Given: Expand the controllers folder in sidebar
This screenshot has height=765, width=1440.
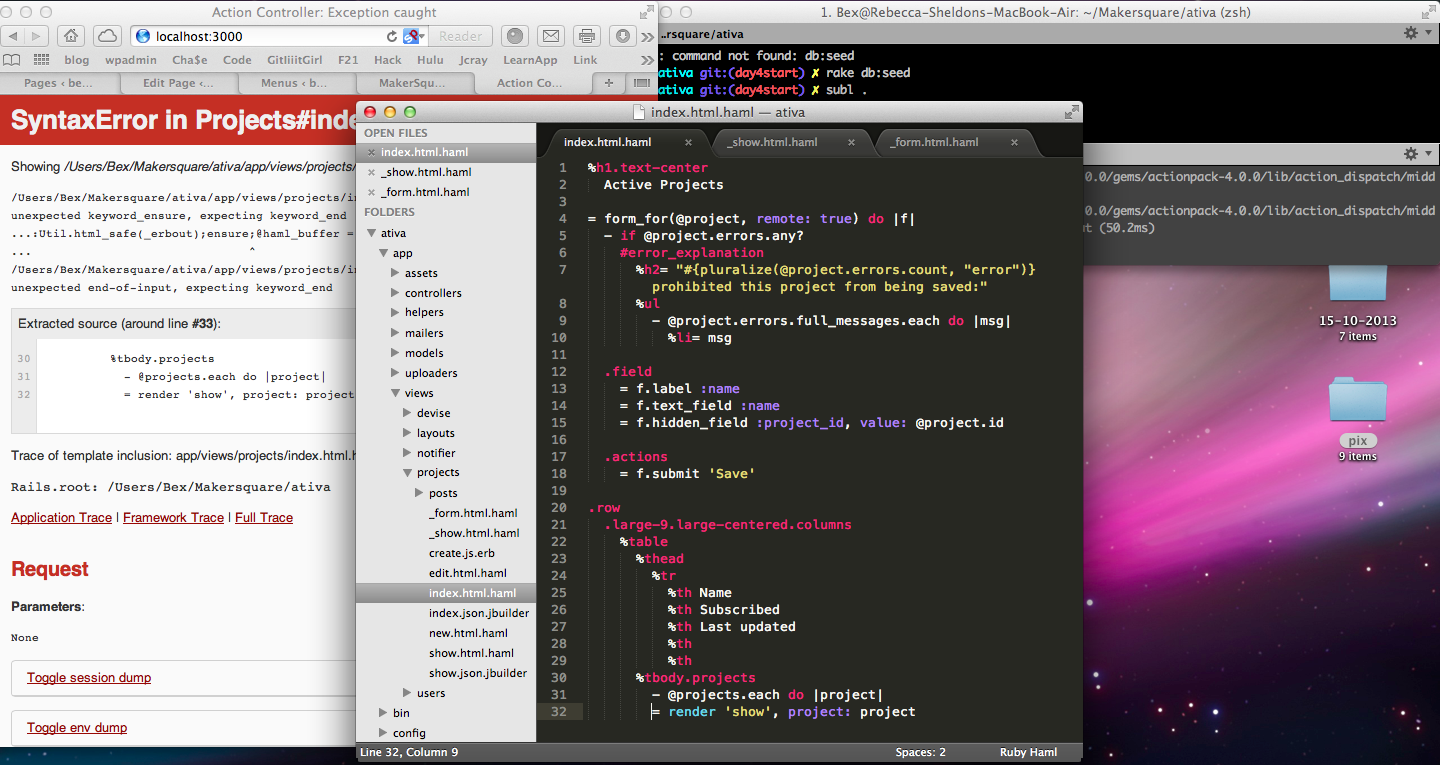Looking at the screenshot, I should (395, 293).
